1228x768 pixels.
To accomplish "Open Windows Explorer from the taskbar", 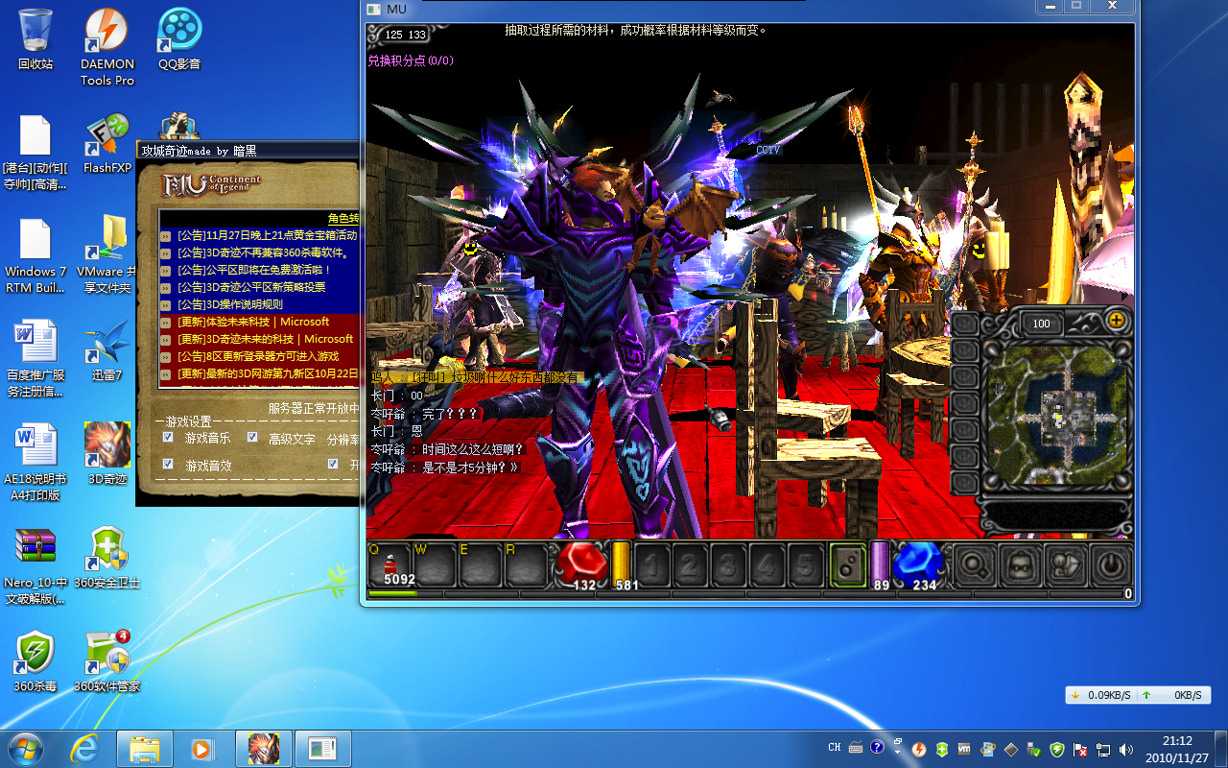I will click(145, 748).
